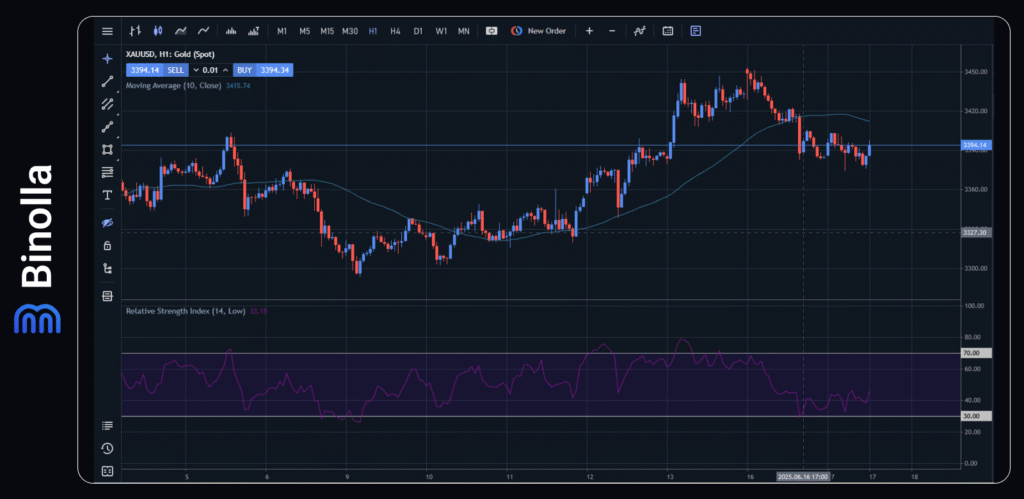The height and width of the screenshot is (499, 1024).
Task: Switch to the H4 timeframe
Action: tap(394, 31)
